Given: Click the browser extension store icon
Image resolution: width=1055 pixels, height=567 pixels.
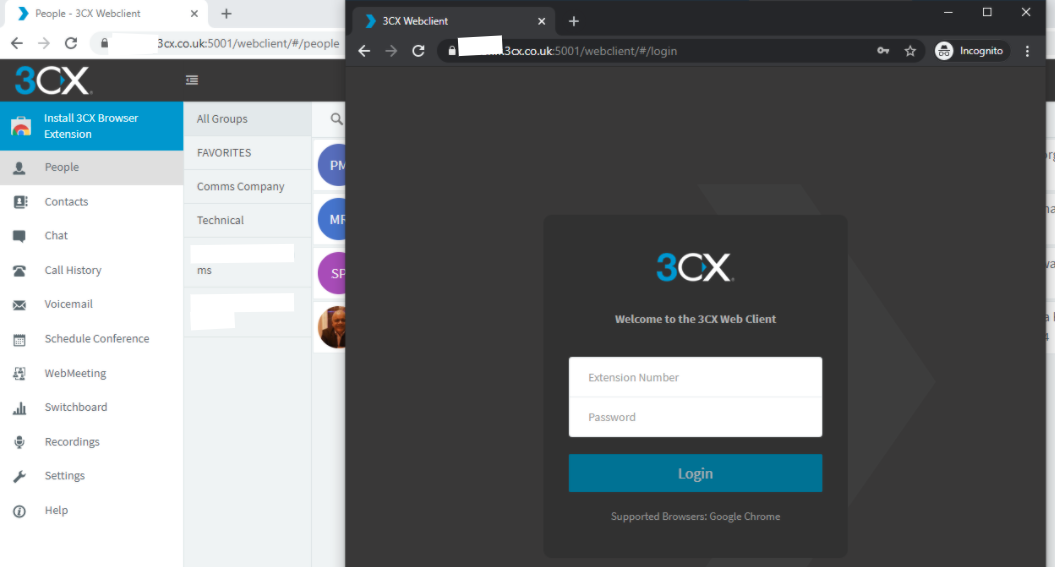Looking at the screenshot, I should pos(21,126).
